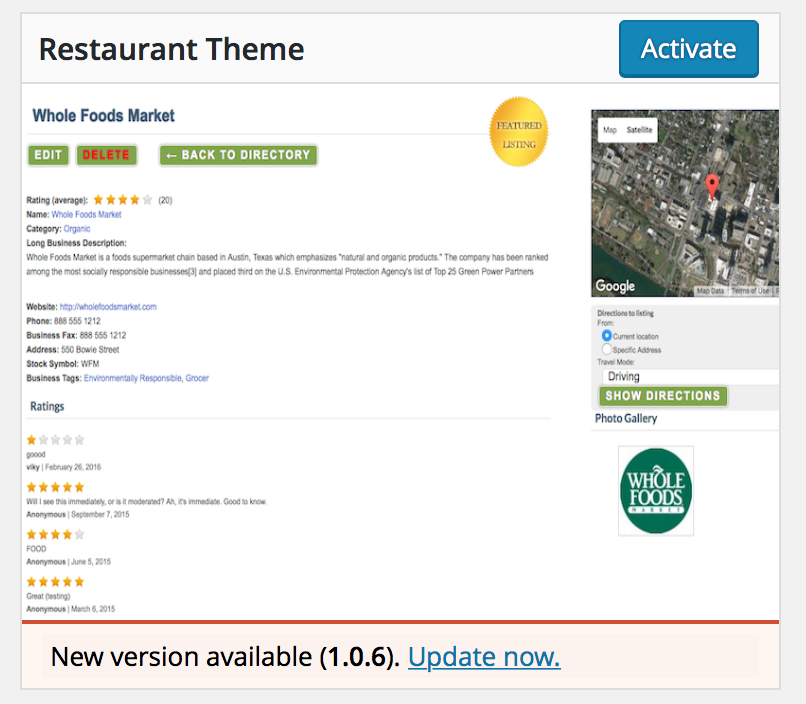
Task: Click the Featured Listing gold badge
Action: [519, 132]
